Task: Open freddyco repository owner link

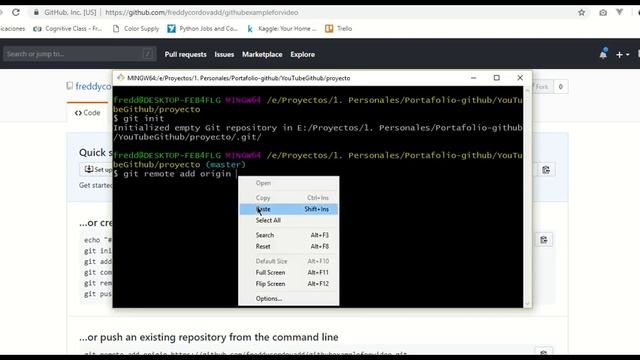Action: tap(93, 86)
